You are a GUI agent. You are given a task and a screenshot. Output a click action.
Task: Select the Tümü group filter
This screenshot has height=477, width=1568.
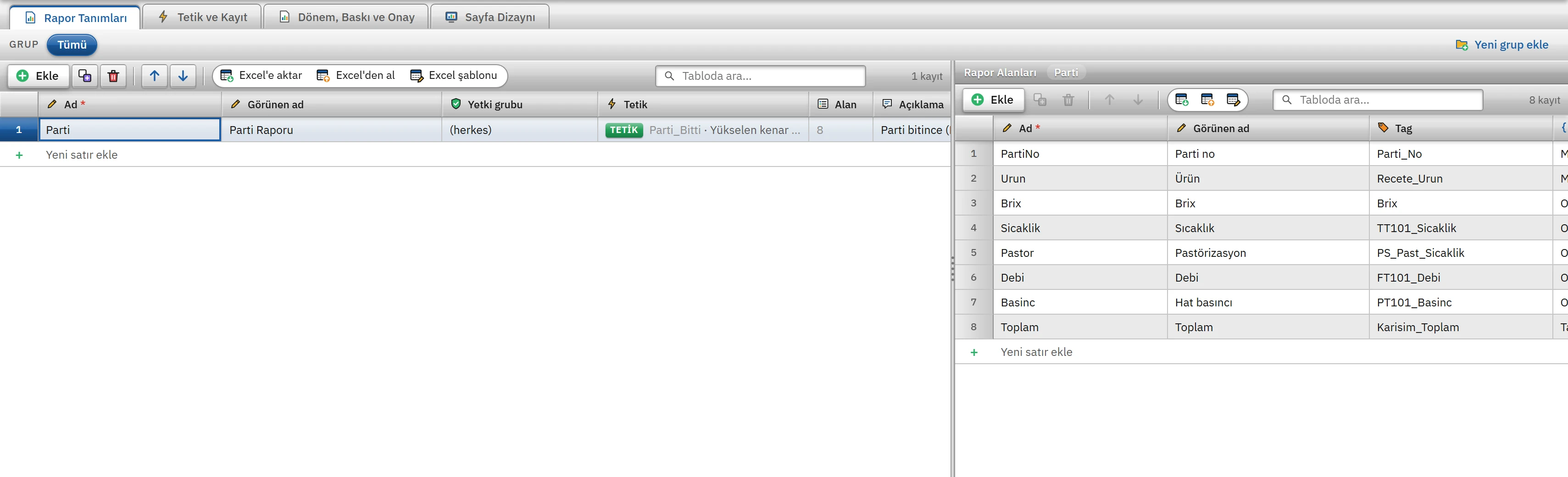tap(72, 44)
